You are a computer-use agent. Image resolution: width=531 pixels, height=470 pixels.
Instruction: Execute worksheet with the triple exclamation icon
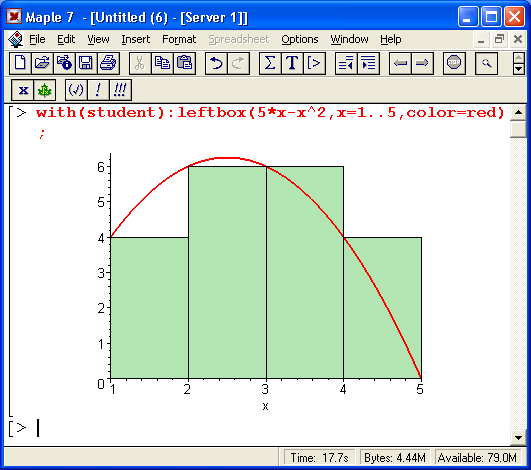click(x=120, y=90)
